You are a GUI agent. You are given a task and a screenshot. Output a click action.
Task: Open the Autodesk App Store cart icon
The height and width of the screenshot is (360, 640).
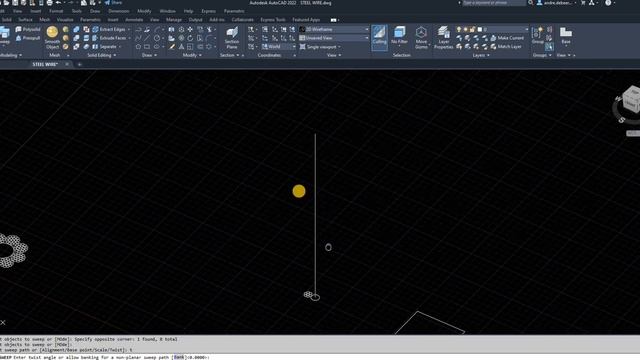click(583, 3)
